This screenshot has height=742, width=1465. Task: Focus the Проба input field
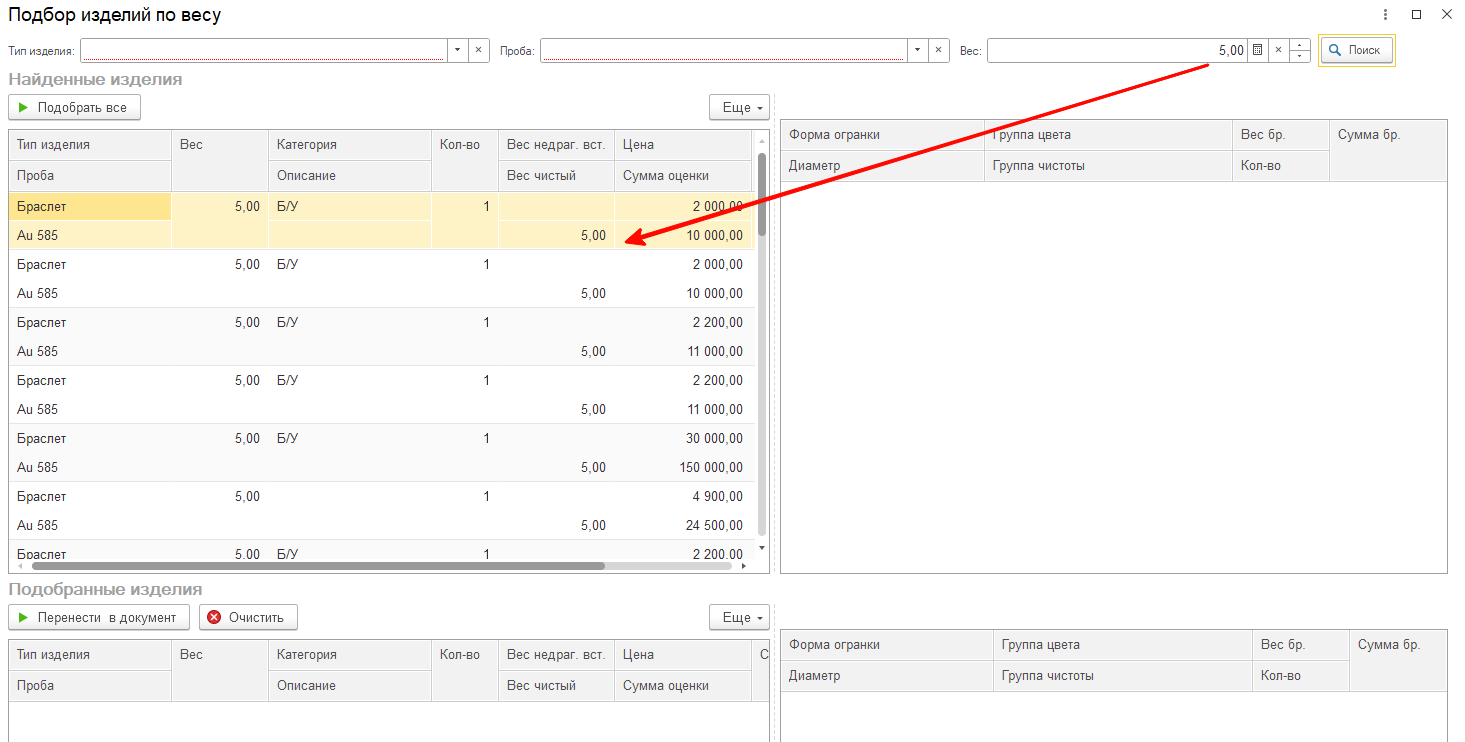[724, 50]
